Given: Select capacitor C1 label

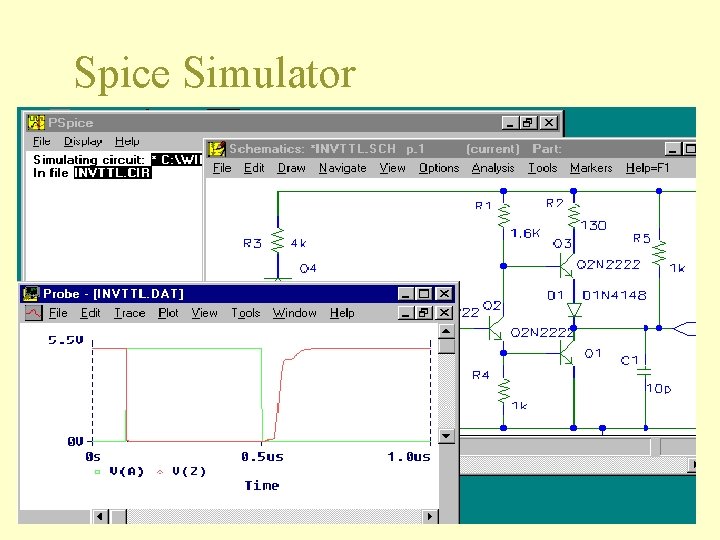Looking at the screenshot, I should pos(629,360).
